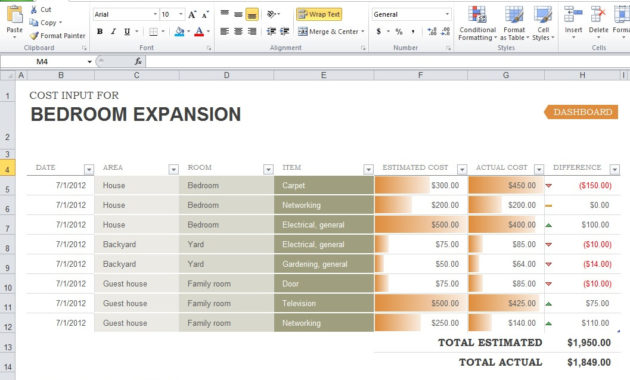Align text right
The height and width of the screenshot is (380, 630).
click(252, 31)
